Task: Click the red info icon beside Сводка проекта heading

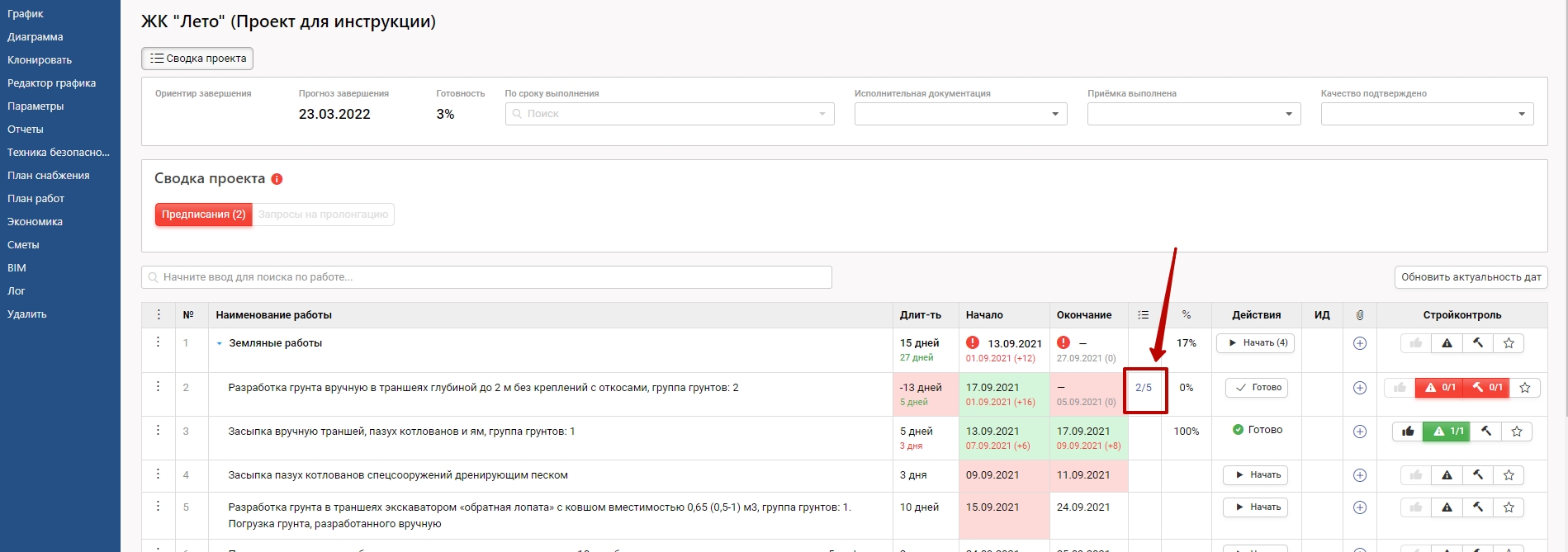Action: [277, 179]
